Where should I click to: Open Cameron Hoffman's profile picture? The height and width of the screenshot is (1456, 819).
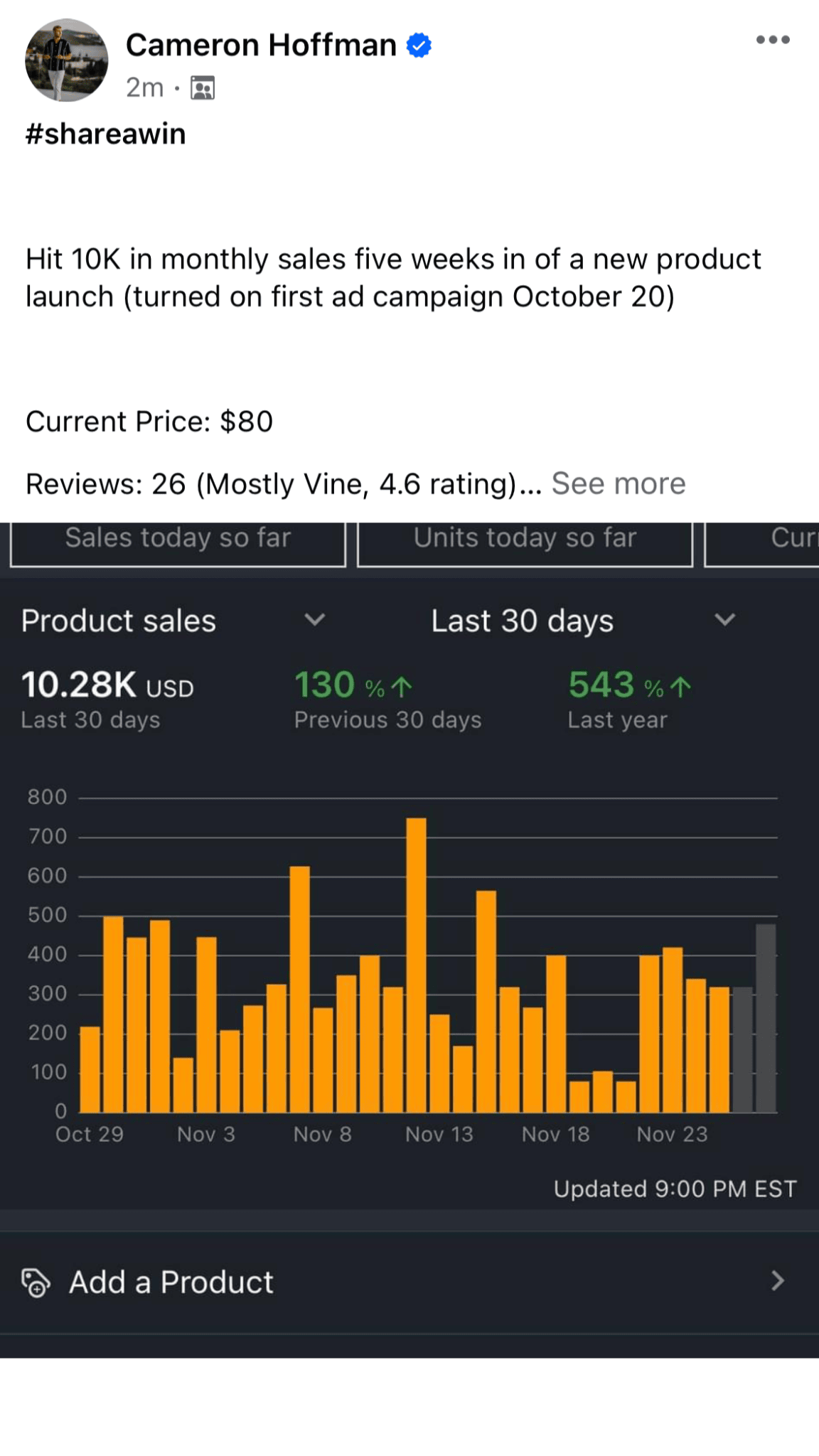click(x=66, y=60)
